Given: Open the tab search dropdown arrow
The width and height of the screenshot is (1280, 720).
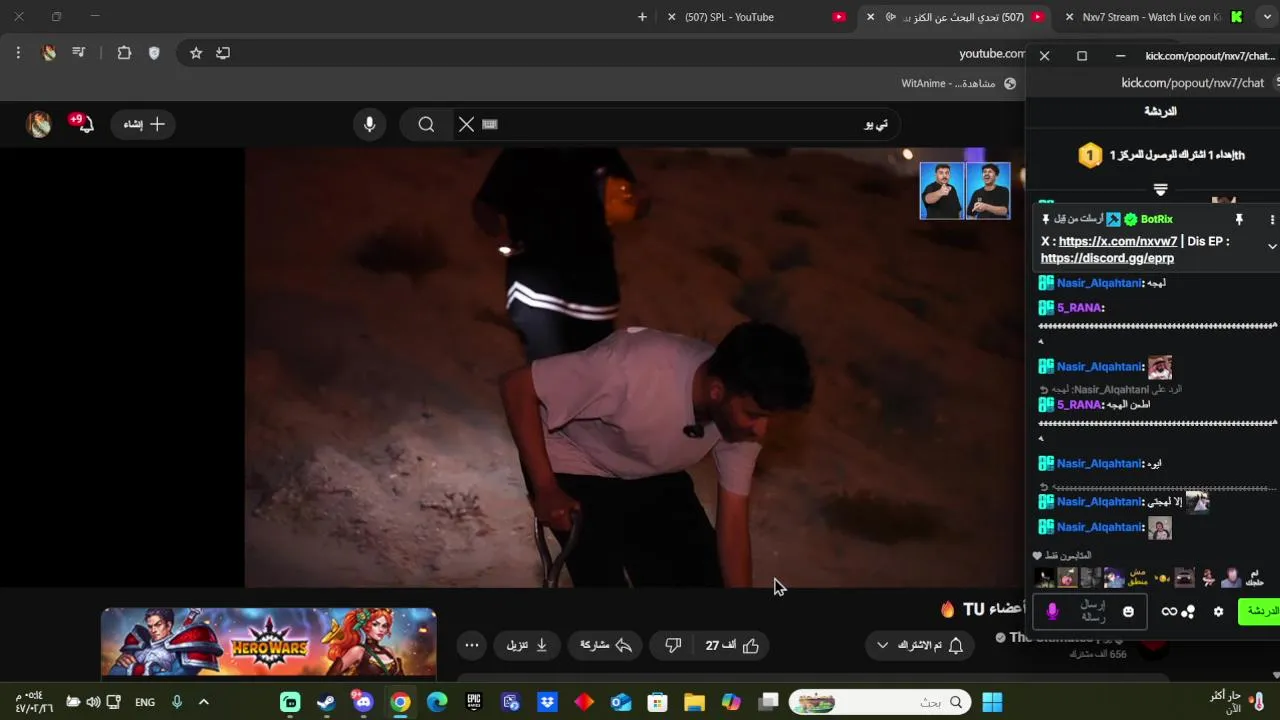Looking at the screenshot, I should tap(1266, 17).
